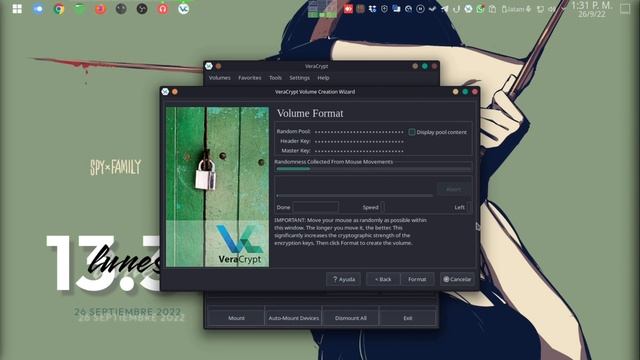This screenshot has width=640, height=360.
Task: Open the Tools menu in VeraCrypt
Action: tap(275, 78)
